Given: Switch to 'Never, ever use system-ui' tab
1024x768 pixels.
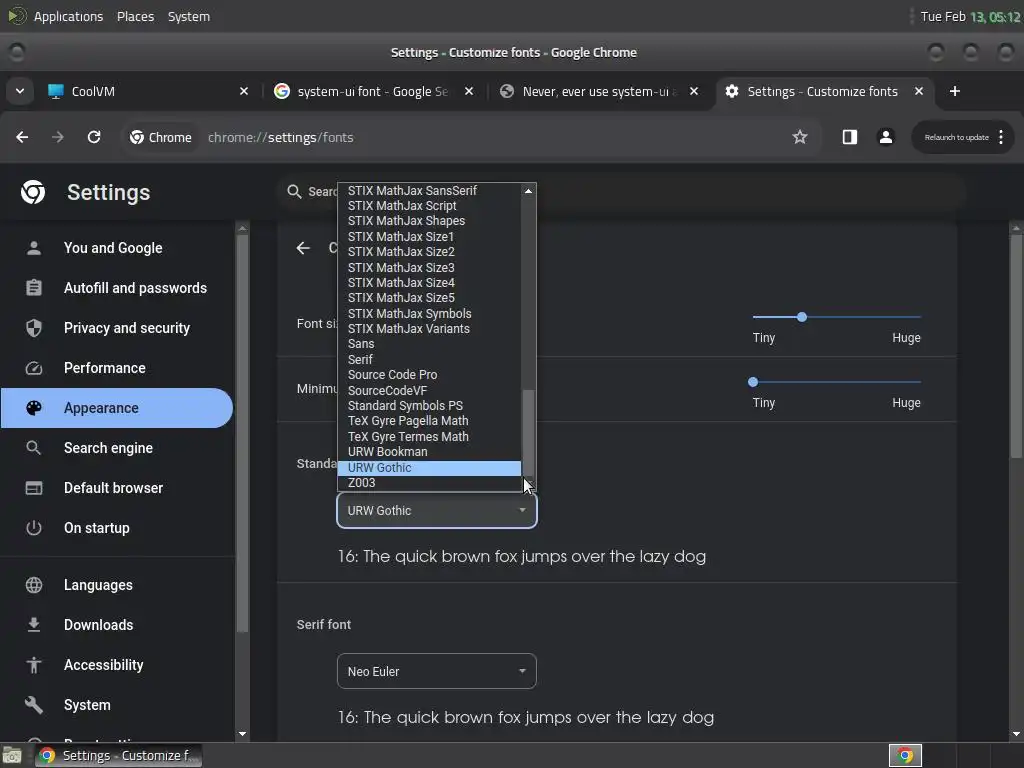Looking at the screenshot, I should pyautogui.click(x=598, y=91).
